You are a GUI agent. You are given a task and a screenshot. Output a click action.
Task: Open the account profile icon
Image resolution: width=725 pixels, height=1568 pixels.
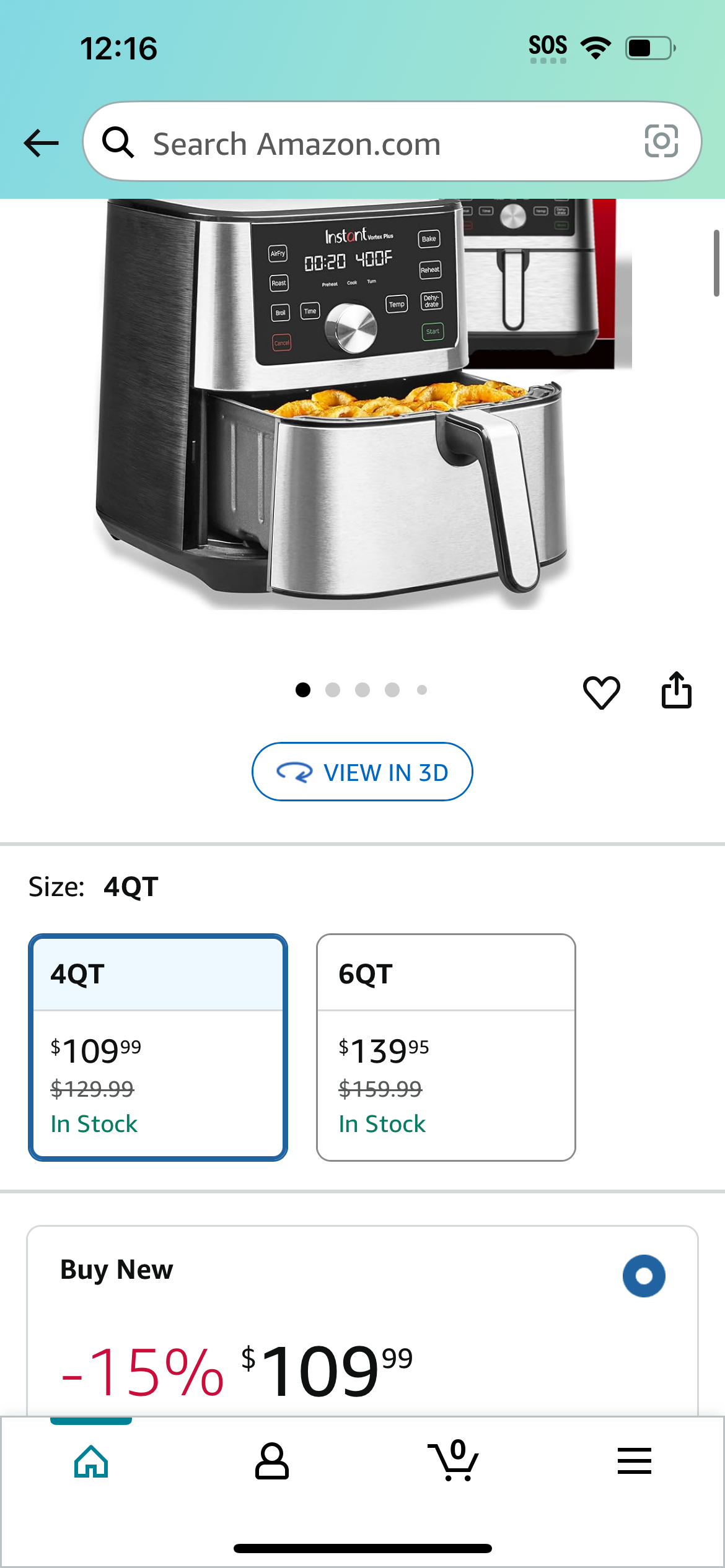(x=272, y=1461)
